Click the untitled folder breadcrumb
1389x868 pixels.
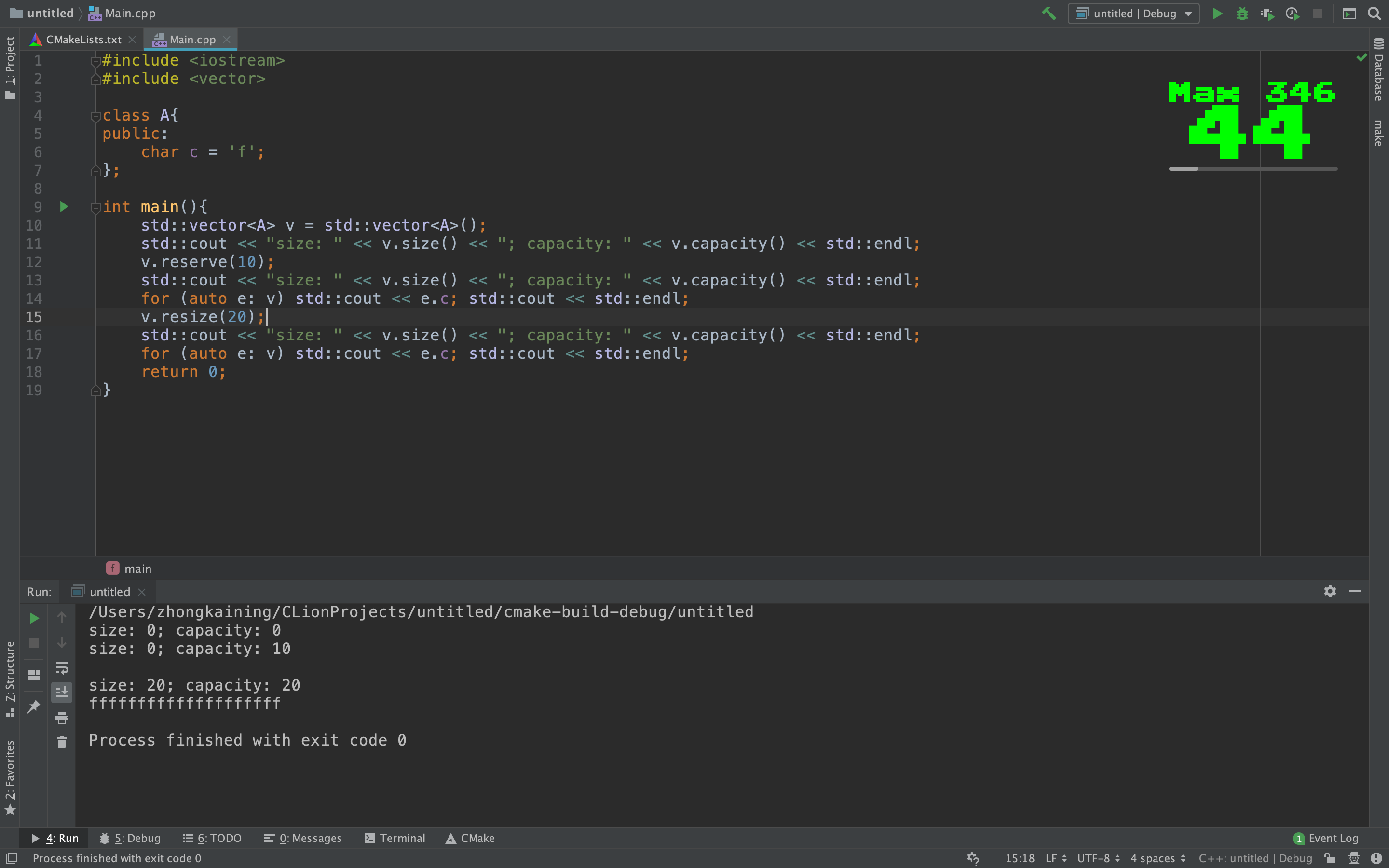(x=42, y=13)
